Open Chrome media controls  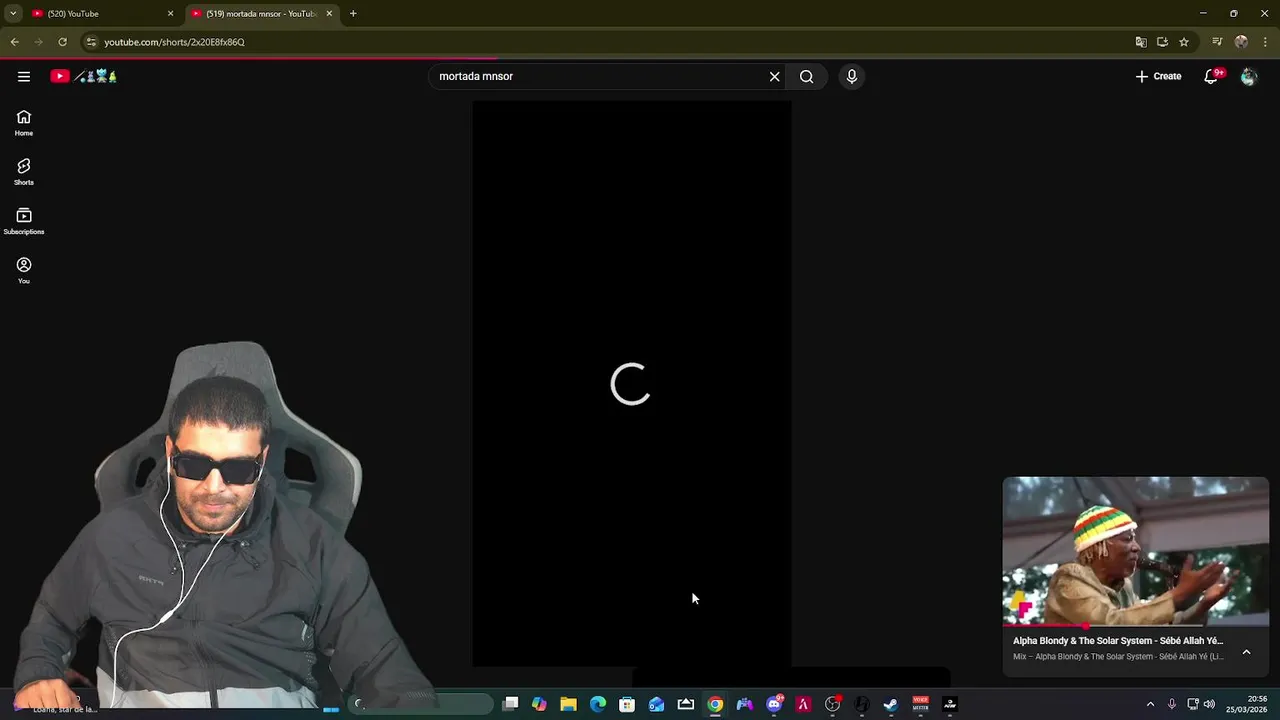point(1217,42)
